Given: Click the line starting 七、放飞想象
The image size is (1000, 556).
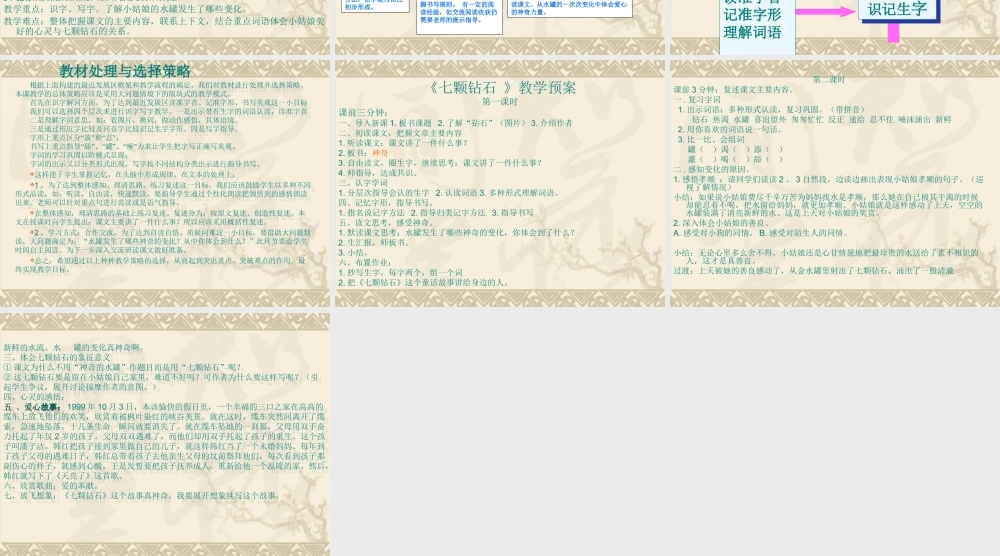Looking at the screenshot, I should pos(142,495).
